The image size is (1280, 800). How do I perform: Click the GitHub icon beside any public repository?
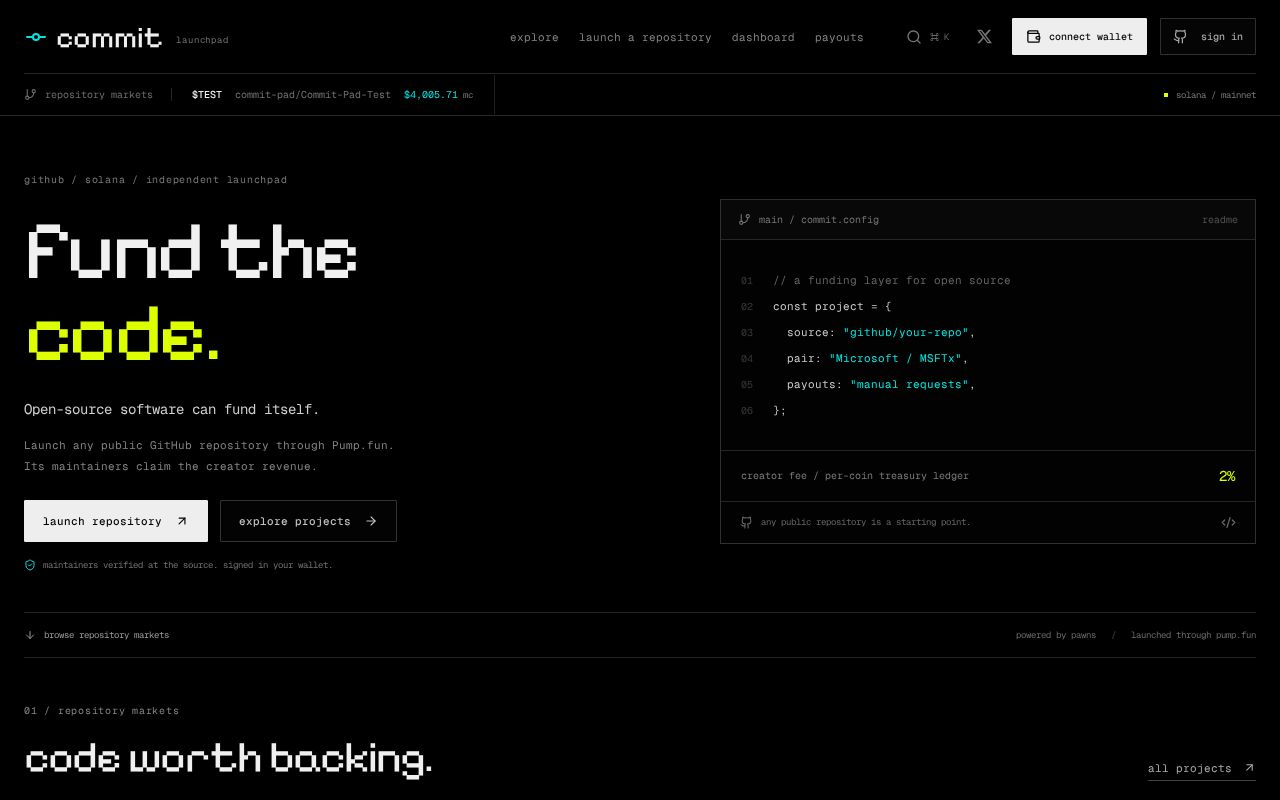[x=746, y=522]
